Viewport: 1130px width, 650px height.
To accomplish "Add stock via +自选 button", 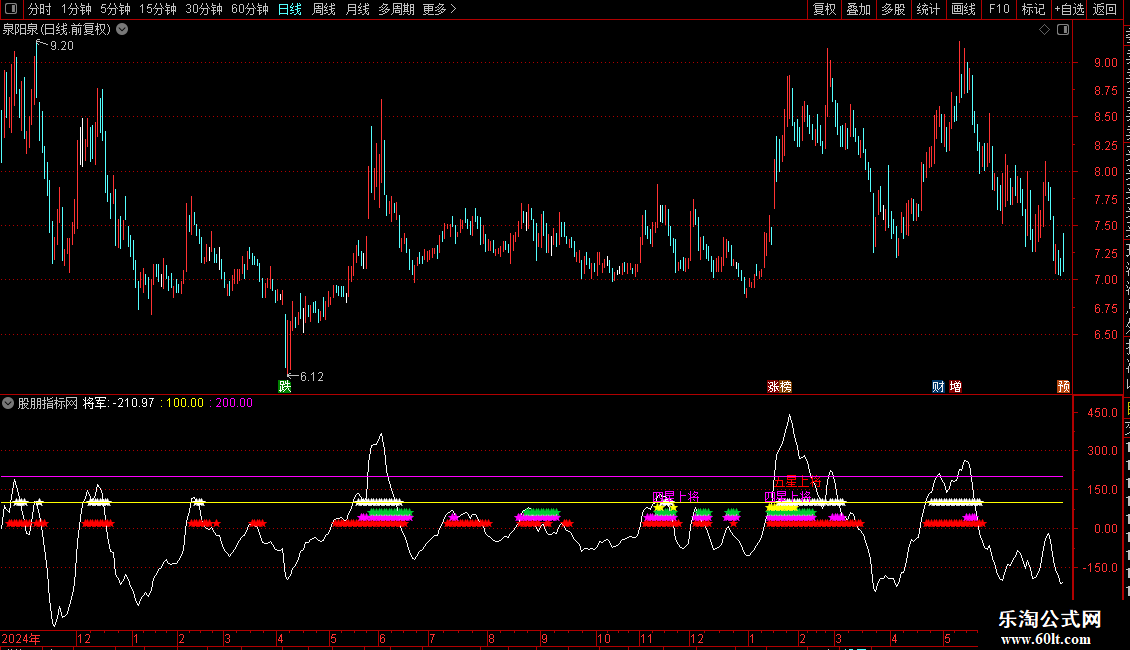I will (1069, 9).
